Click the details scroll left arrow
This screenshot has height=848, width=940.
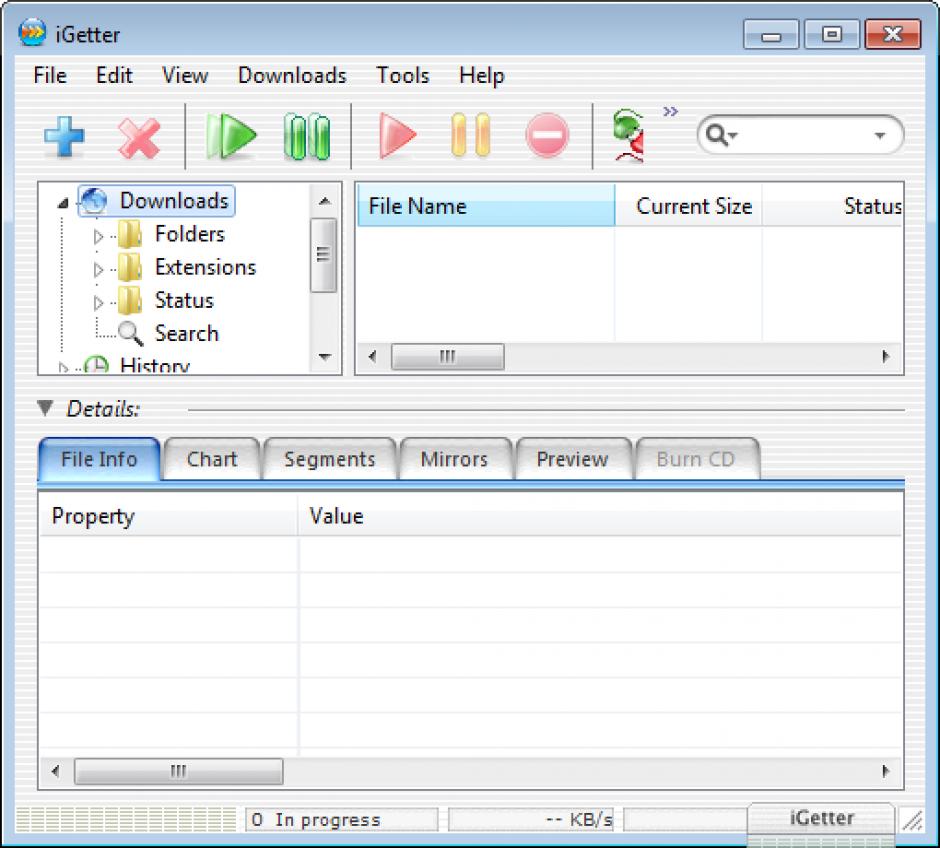(x=56, y=771)
